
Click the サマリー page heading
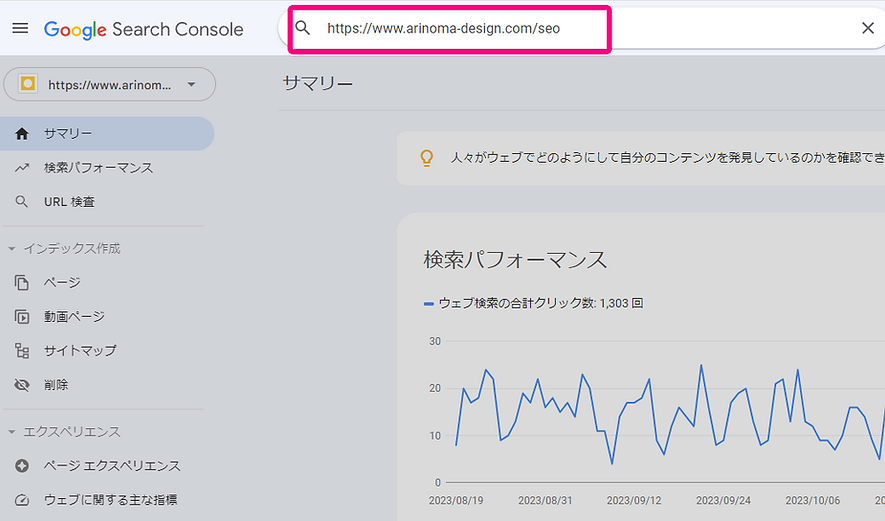318,84
